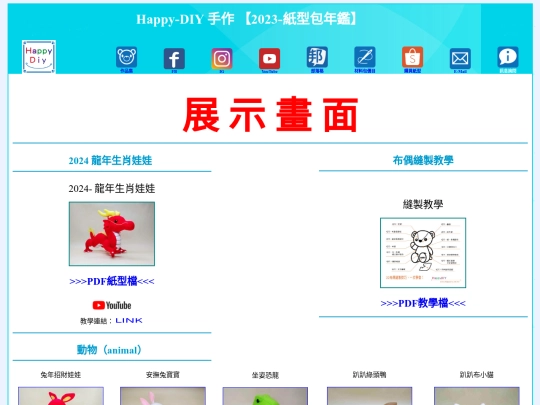The width and height of the screenshot is (540, 405).
Task: Open the info speech bubble icon
Action: [508, 58]
